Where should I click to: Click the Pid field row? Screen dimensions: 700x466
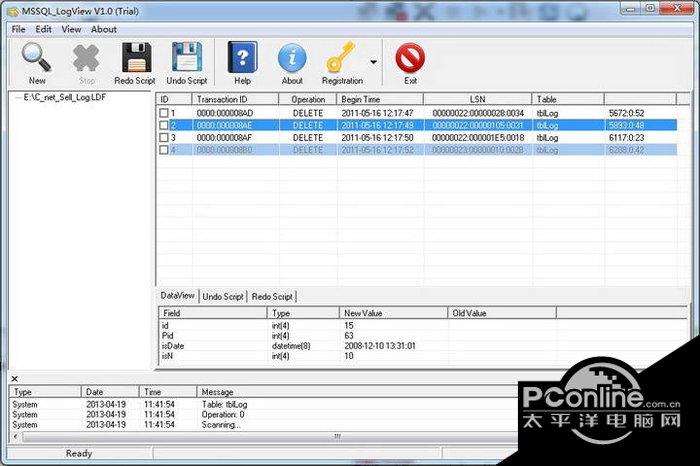pos(422,336)
